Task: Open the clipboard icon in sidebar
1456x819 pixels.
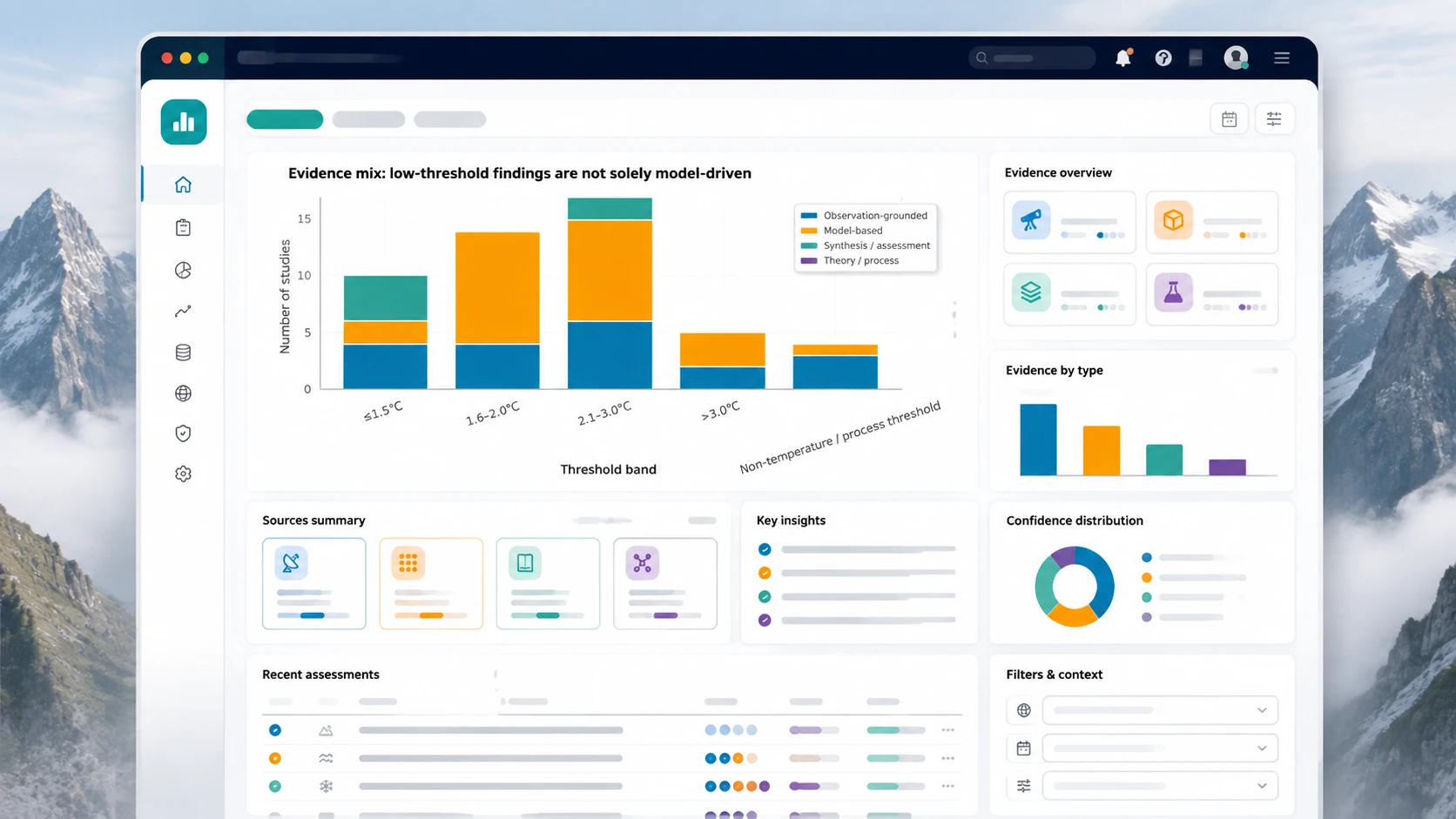Action: click(183, 227)
